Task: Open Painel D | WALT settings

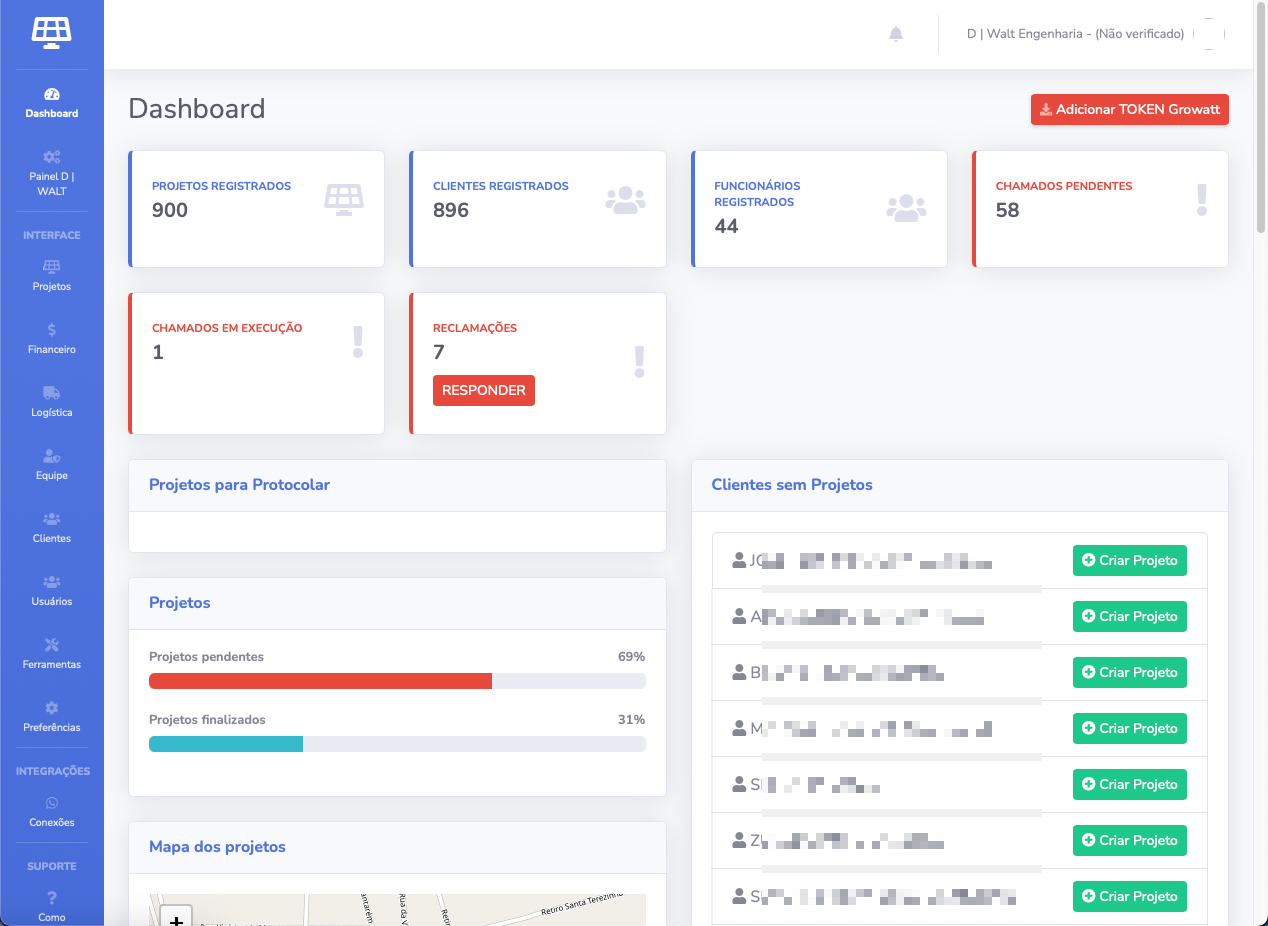Action: coord(52,172)
